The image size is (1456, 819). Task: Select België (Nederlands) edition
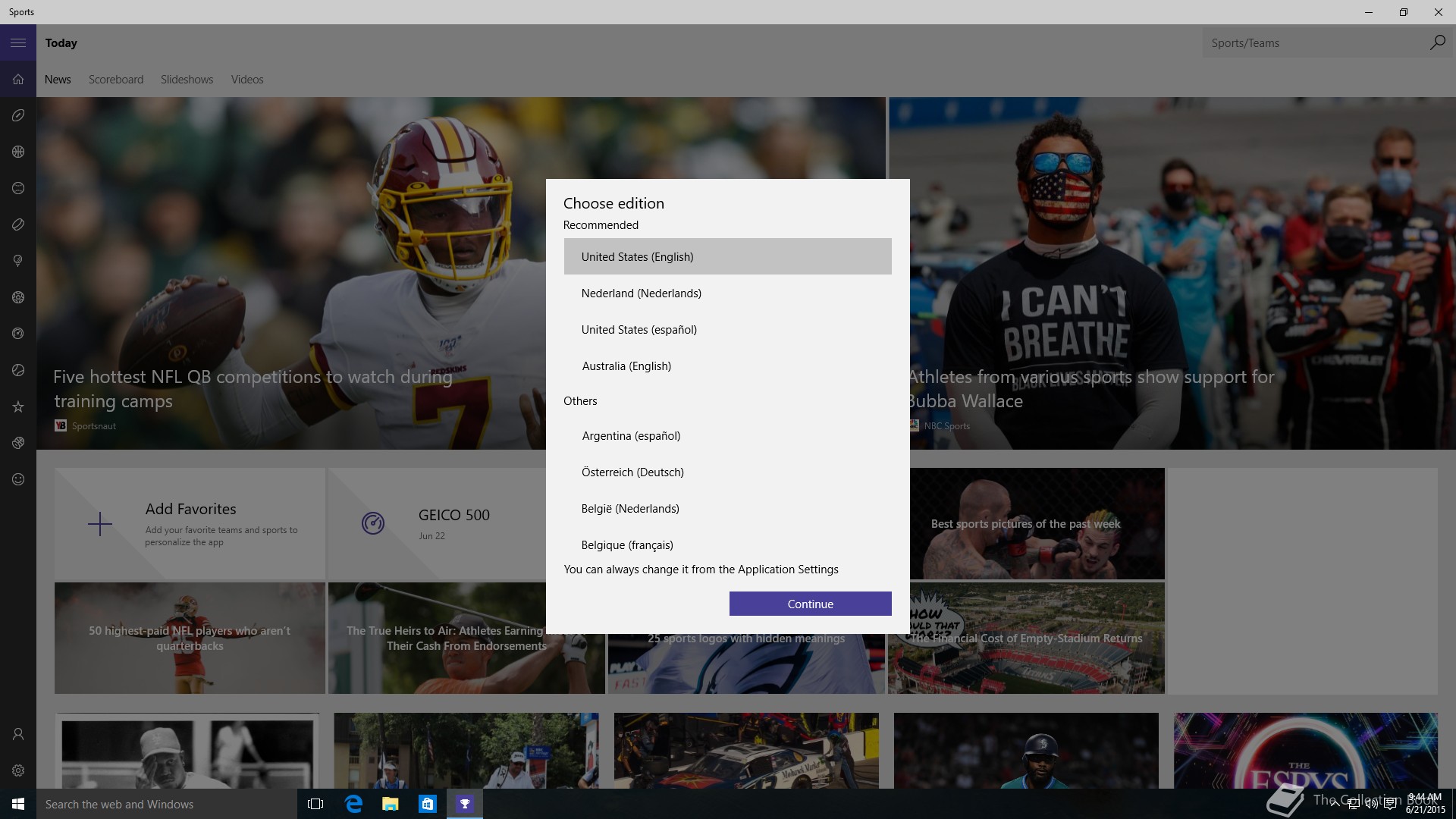coord(727,508)
